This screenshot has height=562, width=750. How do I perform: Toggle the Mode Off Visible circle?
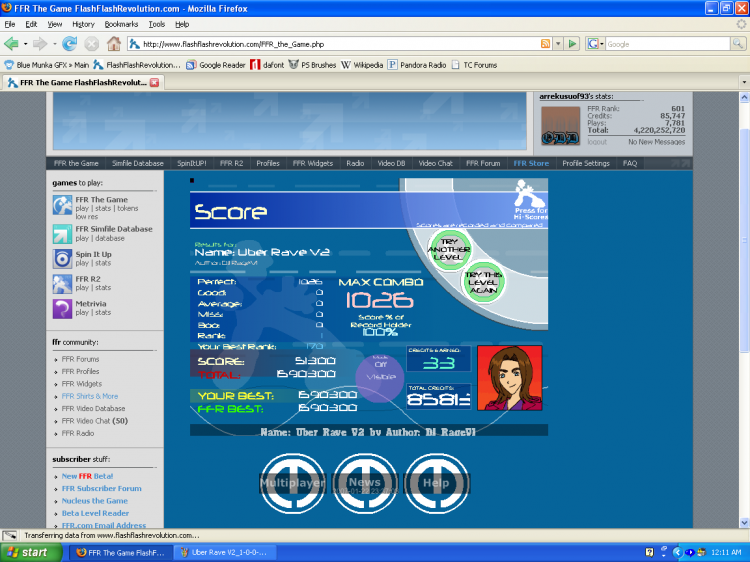point(380,378)
